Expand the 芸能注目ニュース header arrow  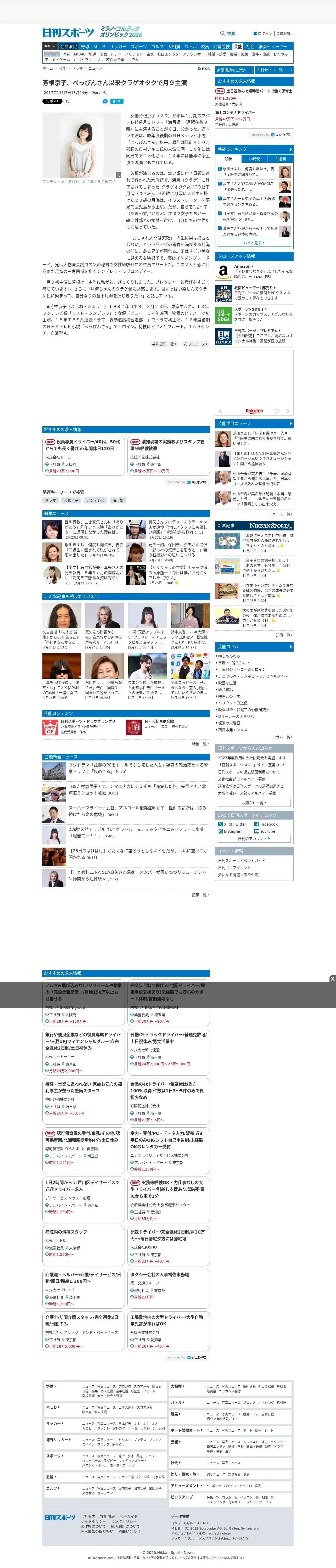click(x=290, y=424)
